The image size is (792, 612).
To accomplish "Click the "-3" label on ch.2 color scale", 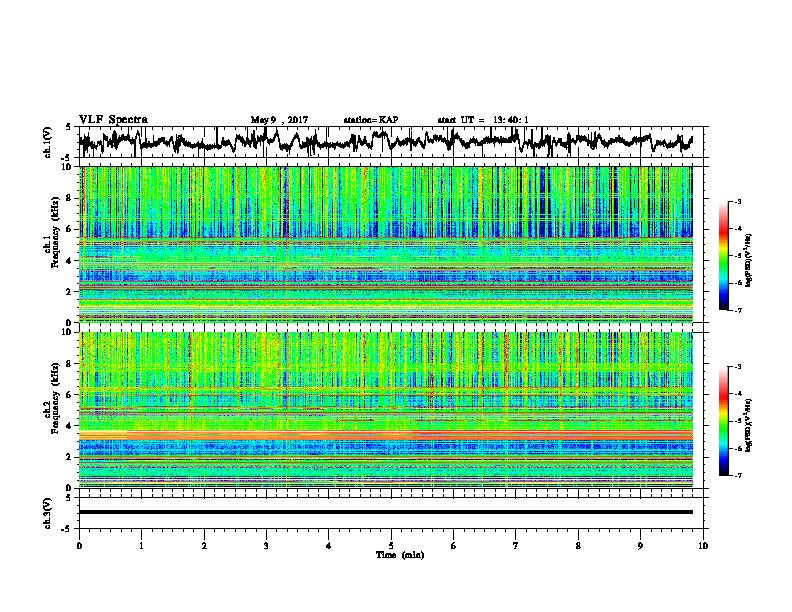I will pos(737,367).
